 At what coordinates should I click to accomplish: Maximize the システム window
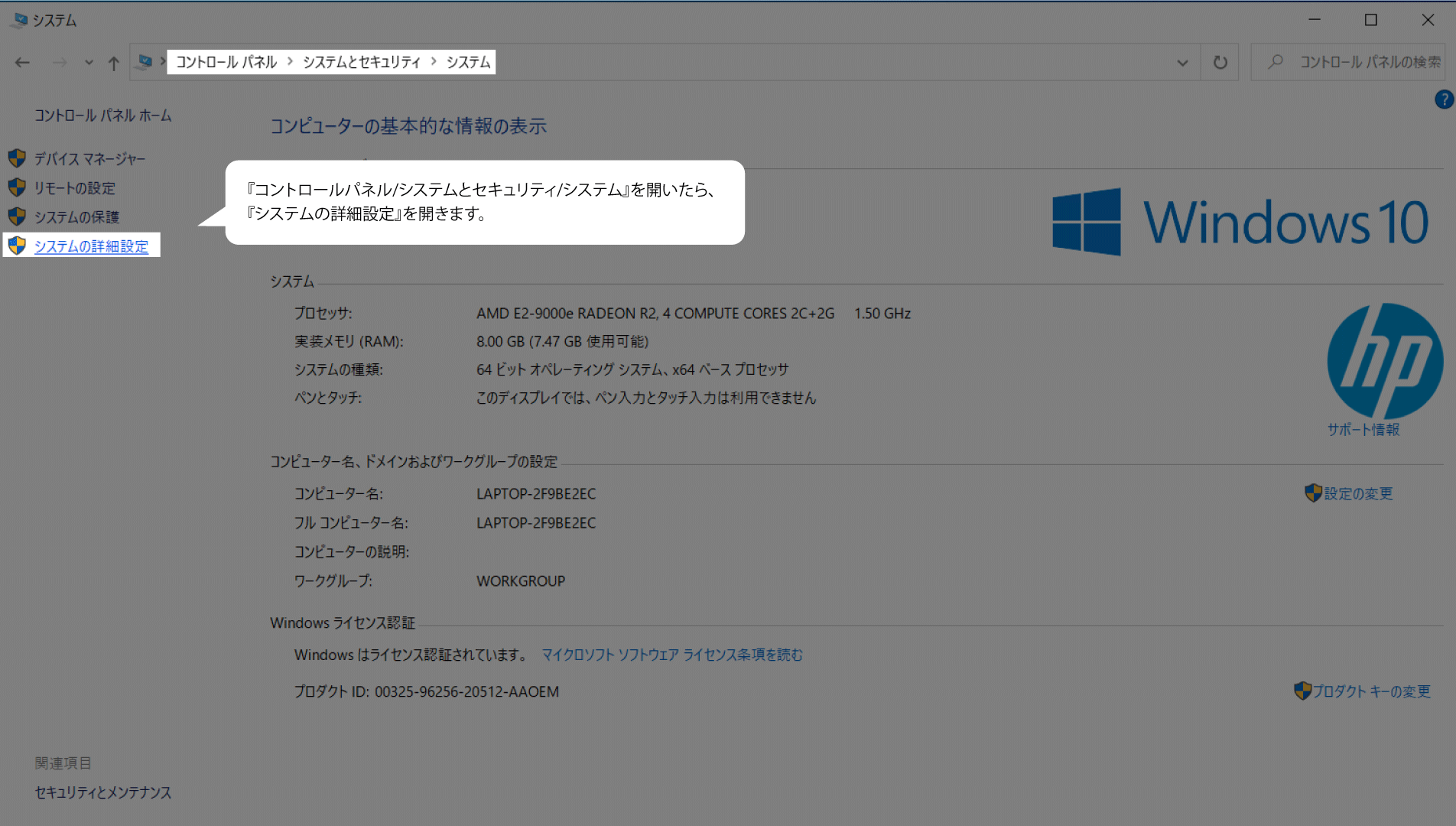coord(1371,20)
